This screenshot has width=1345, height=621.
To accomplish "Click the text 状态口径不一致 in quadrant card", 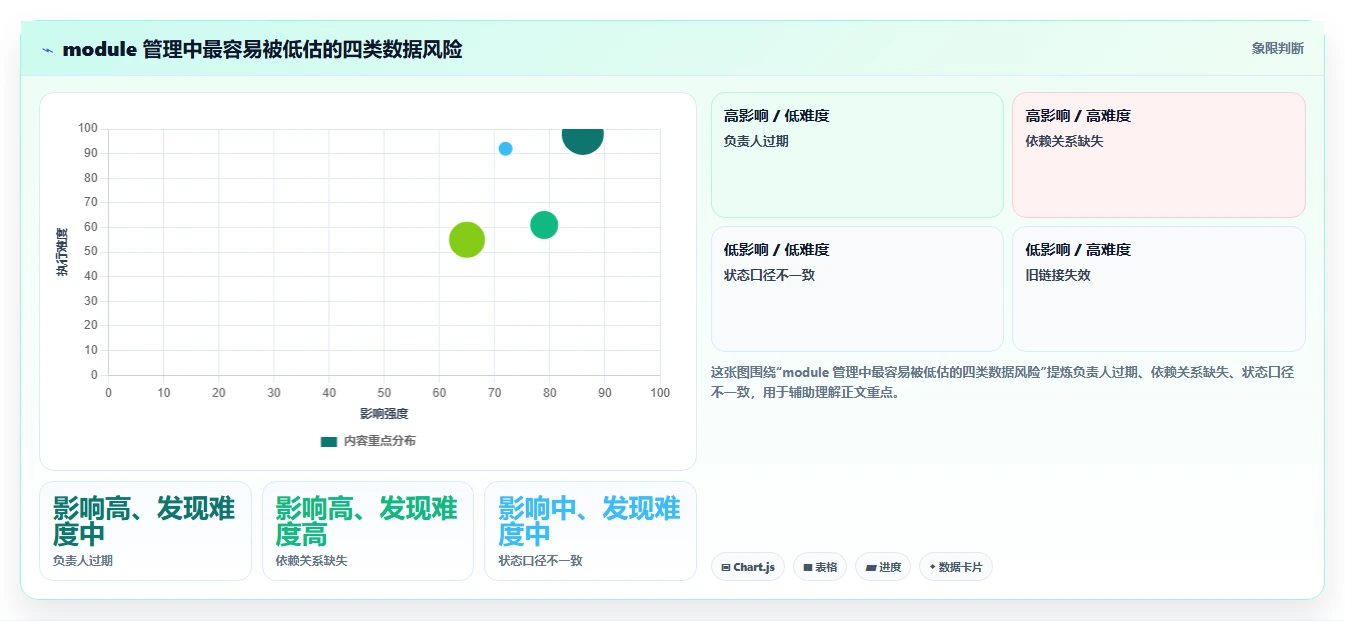I will (769, 275).
